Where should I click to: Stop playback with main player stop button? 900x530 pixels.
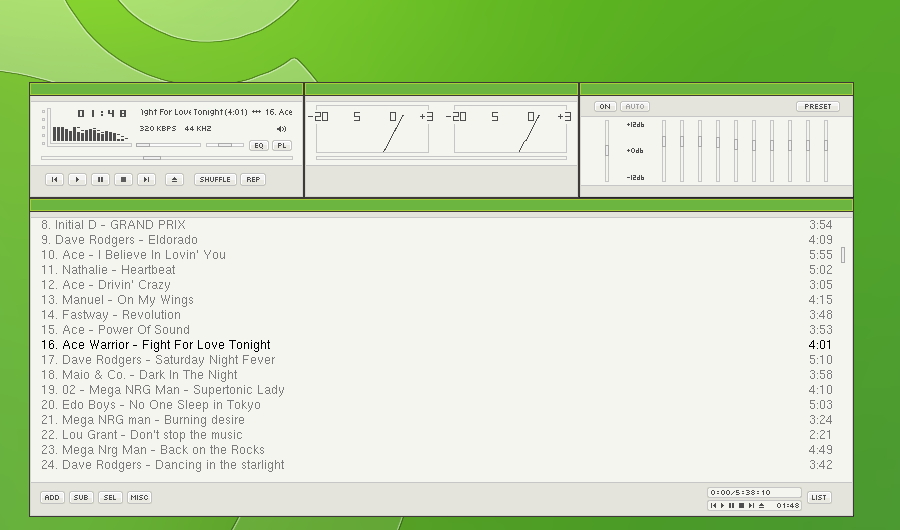[123, 180]
